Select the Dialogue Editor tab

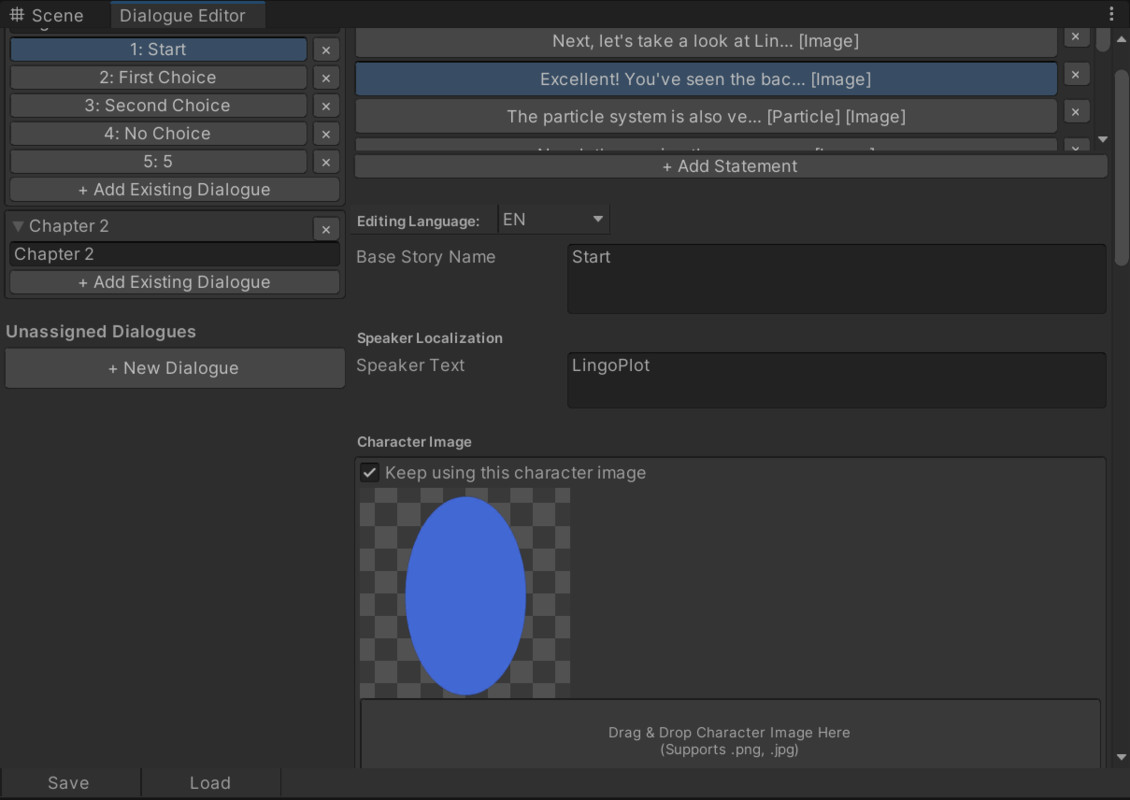pos(182,16)
